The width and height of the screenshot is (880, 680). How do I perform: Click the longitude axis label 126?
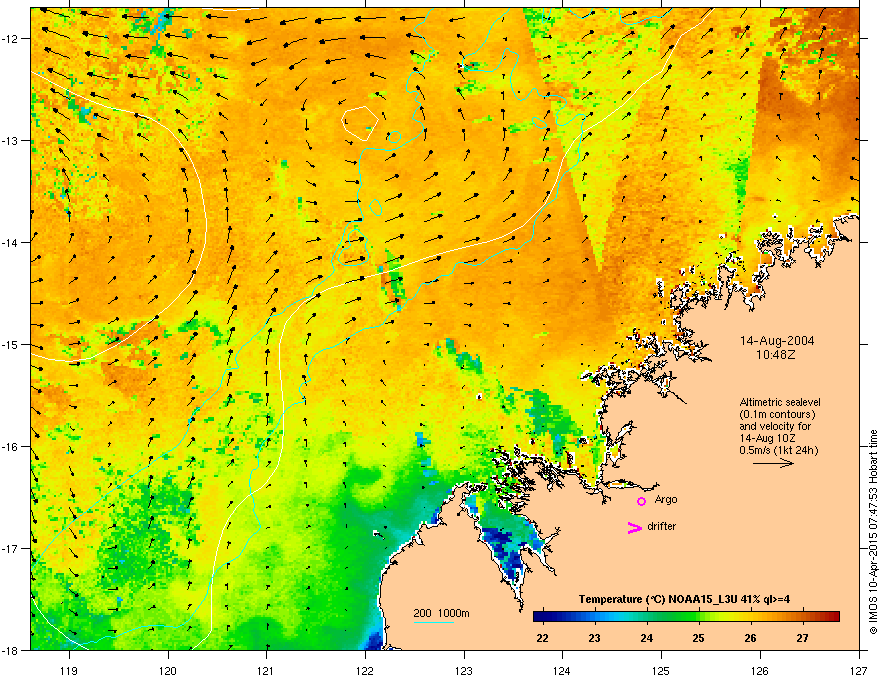click(x=760, y=671)
